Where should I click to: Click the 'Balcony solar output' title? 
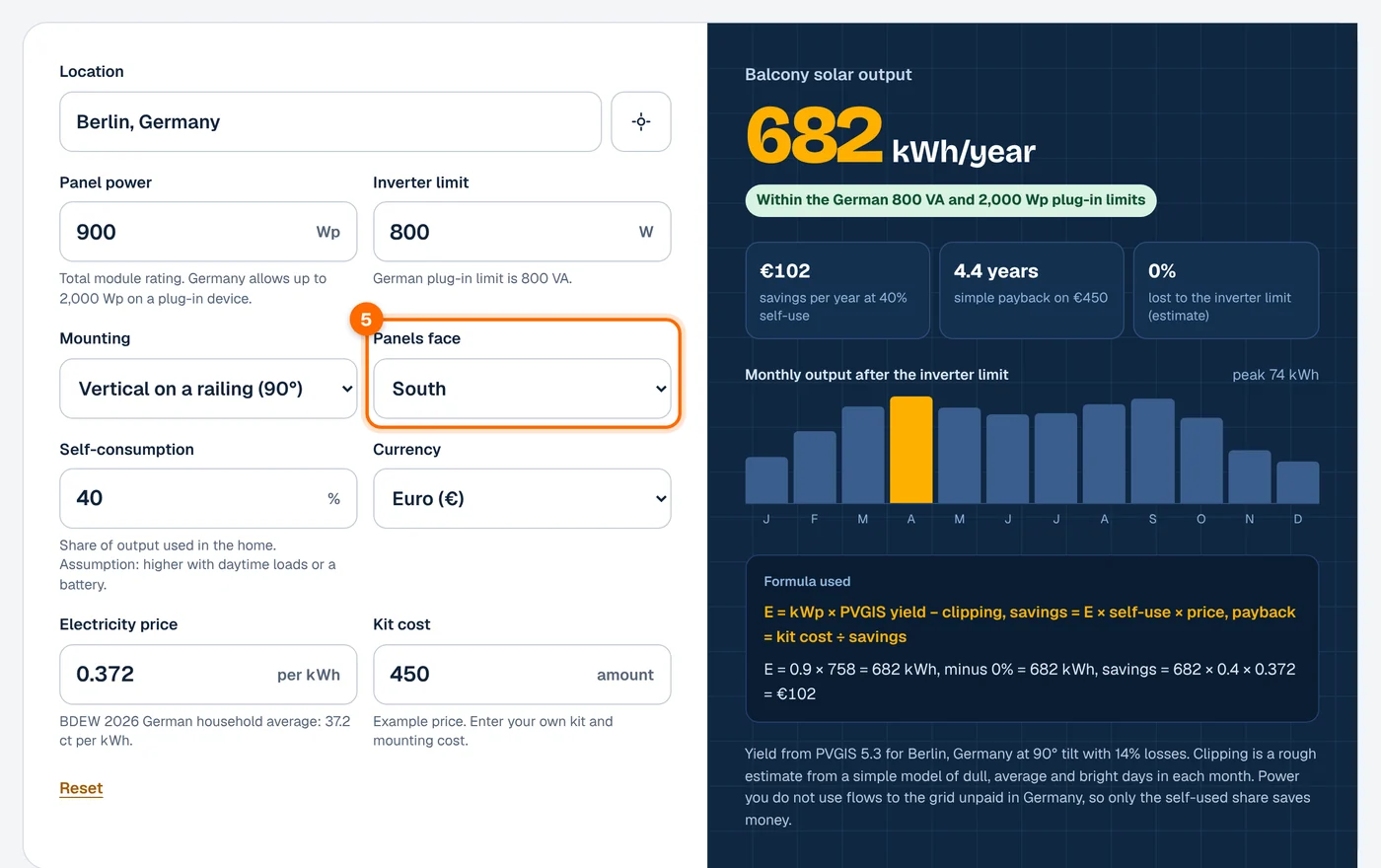click(828, 75)
